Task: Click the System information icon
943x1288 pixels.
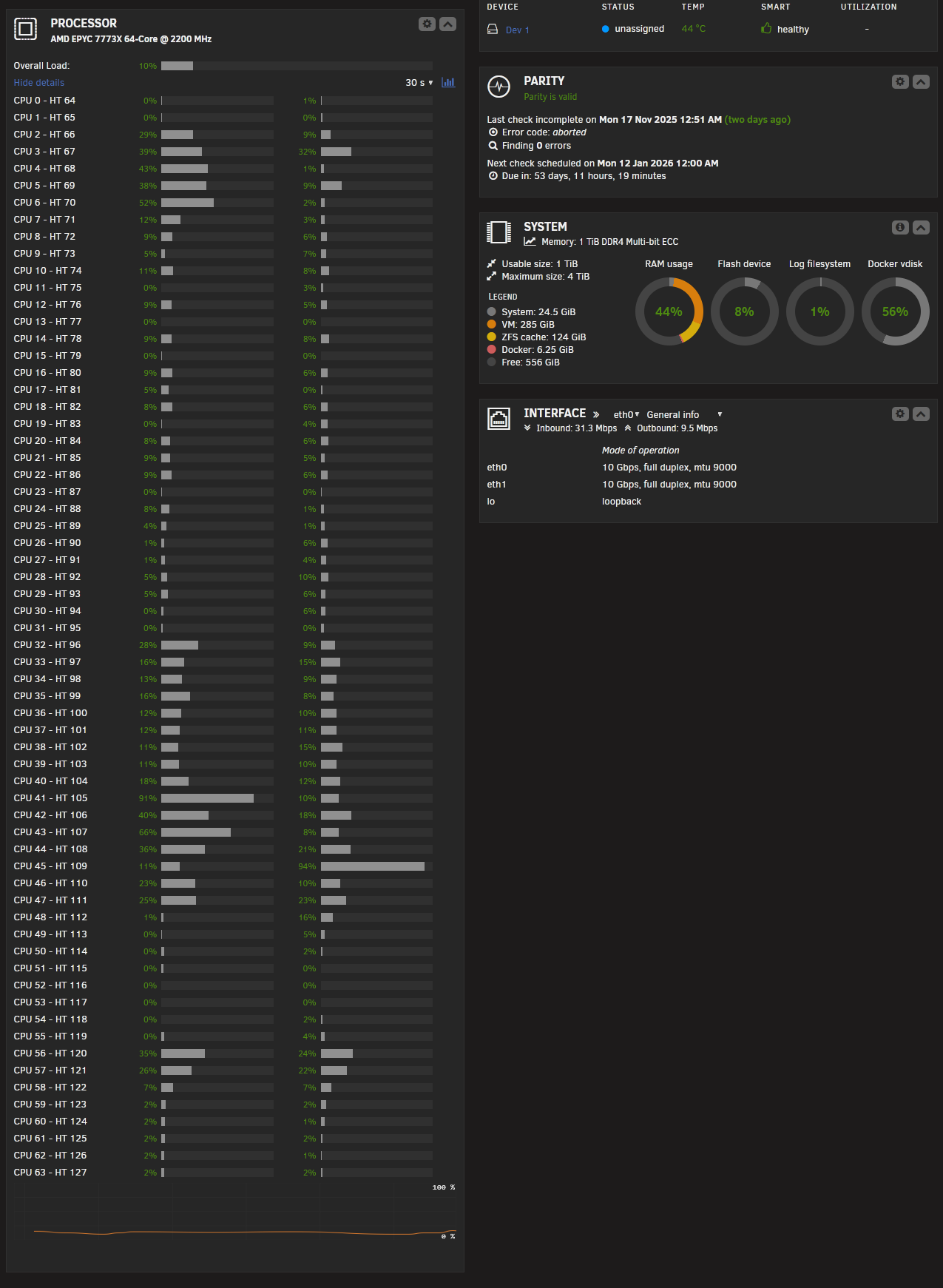Action: (x=899, y=227)
